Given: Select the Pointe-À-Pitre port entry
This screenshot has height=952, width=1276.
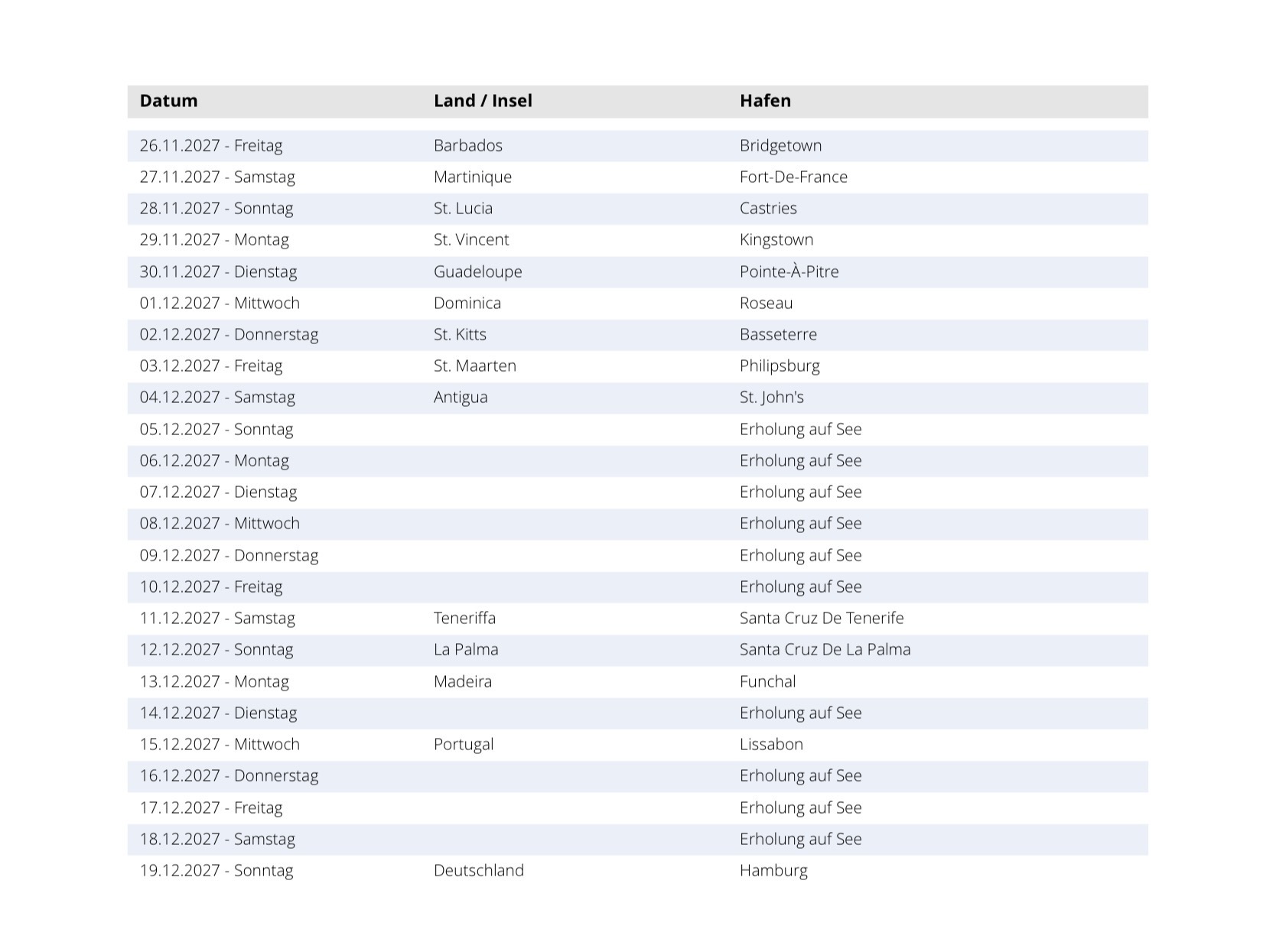Looking at the screenshot, I should (789, 271).
